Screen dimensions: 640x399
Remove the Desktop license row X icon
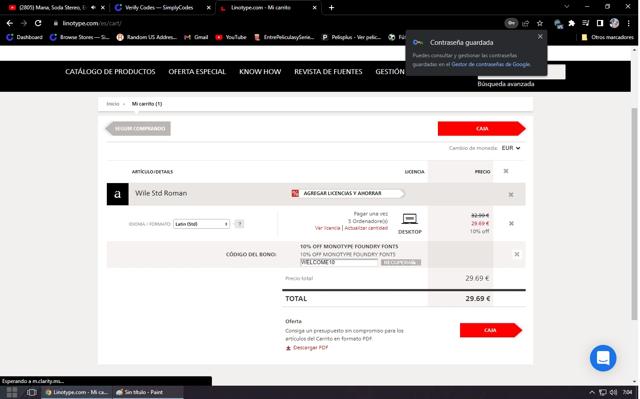[x=511, y=224]
